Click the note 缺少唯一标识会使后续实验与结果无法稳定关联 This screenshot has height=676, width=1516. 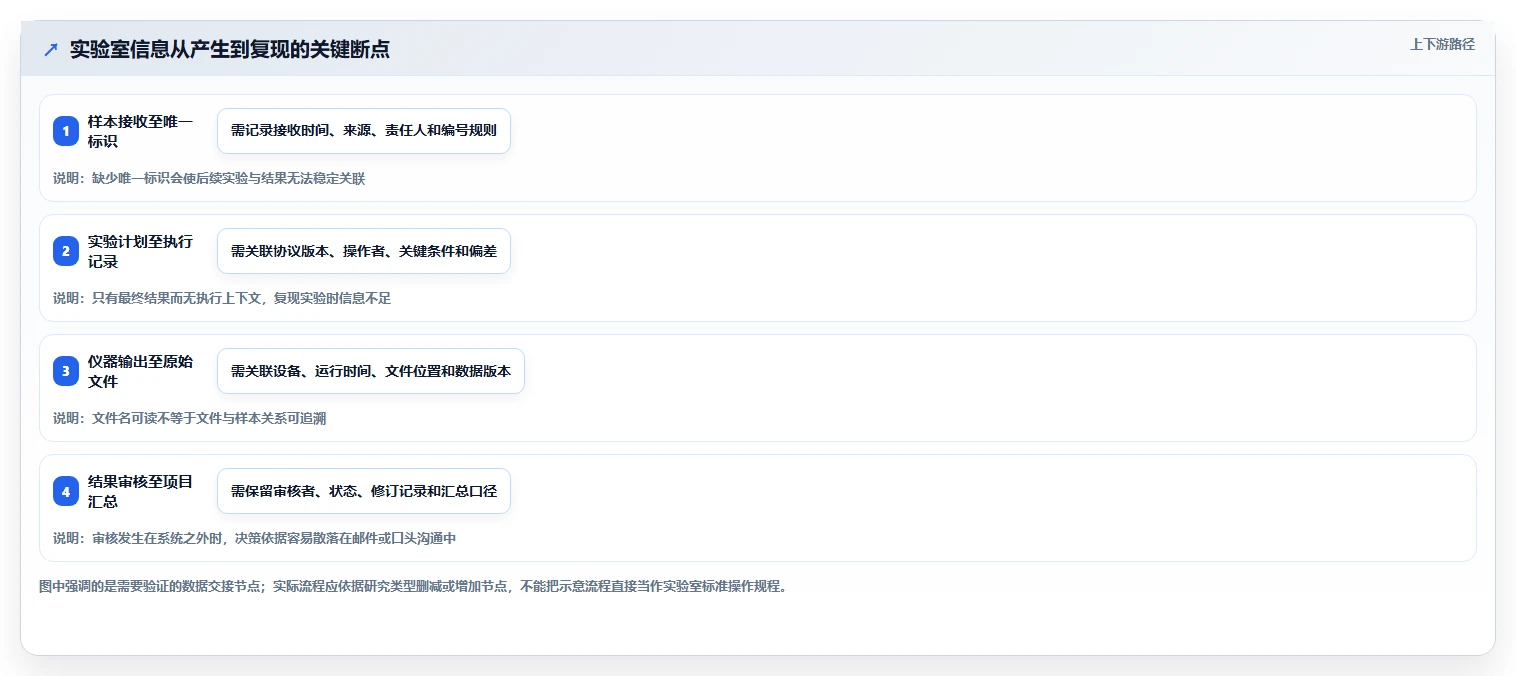click(x=228, y=179)
